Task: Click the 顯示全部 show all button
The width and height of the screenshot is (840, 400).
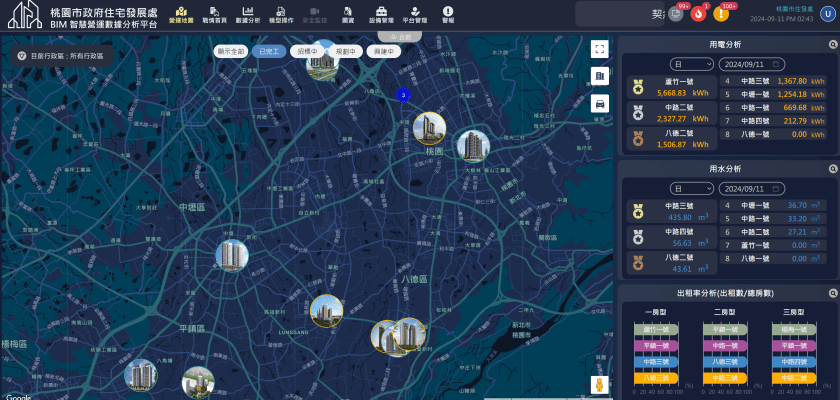Action: pyautogui.click(x=231, y=50)
